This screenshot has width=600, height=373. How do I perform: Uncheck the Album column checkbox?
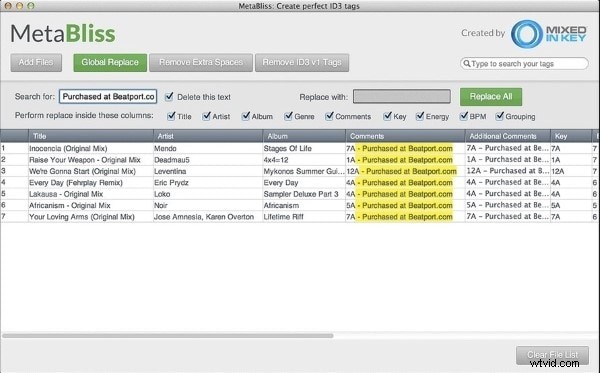[x=246, y=116]
